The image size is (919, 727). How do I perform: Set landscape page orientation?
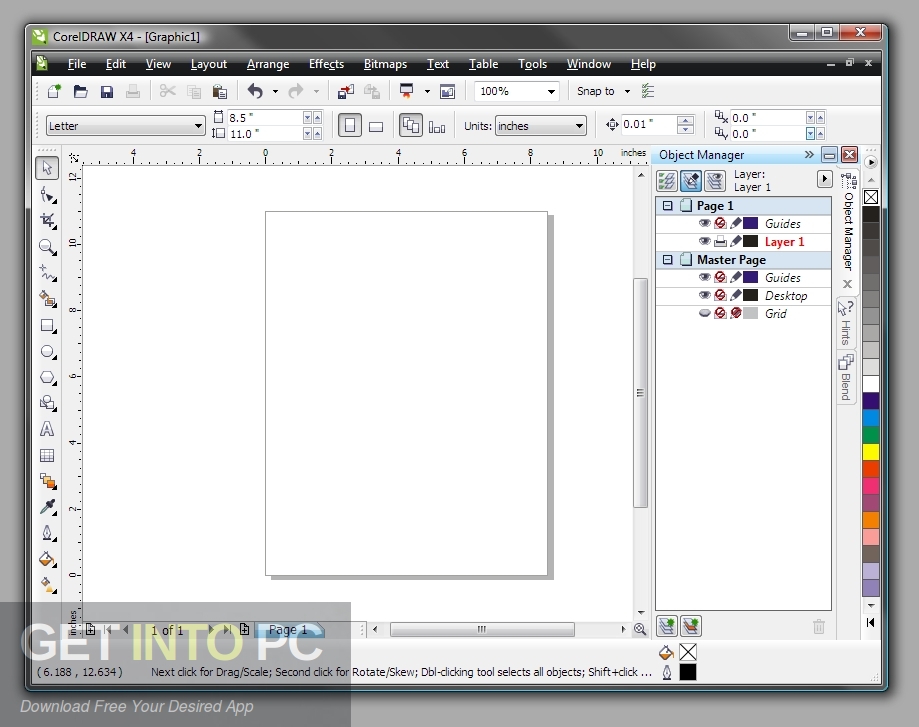(x=376, y=126)
